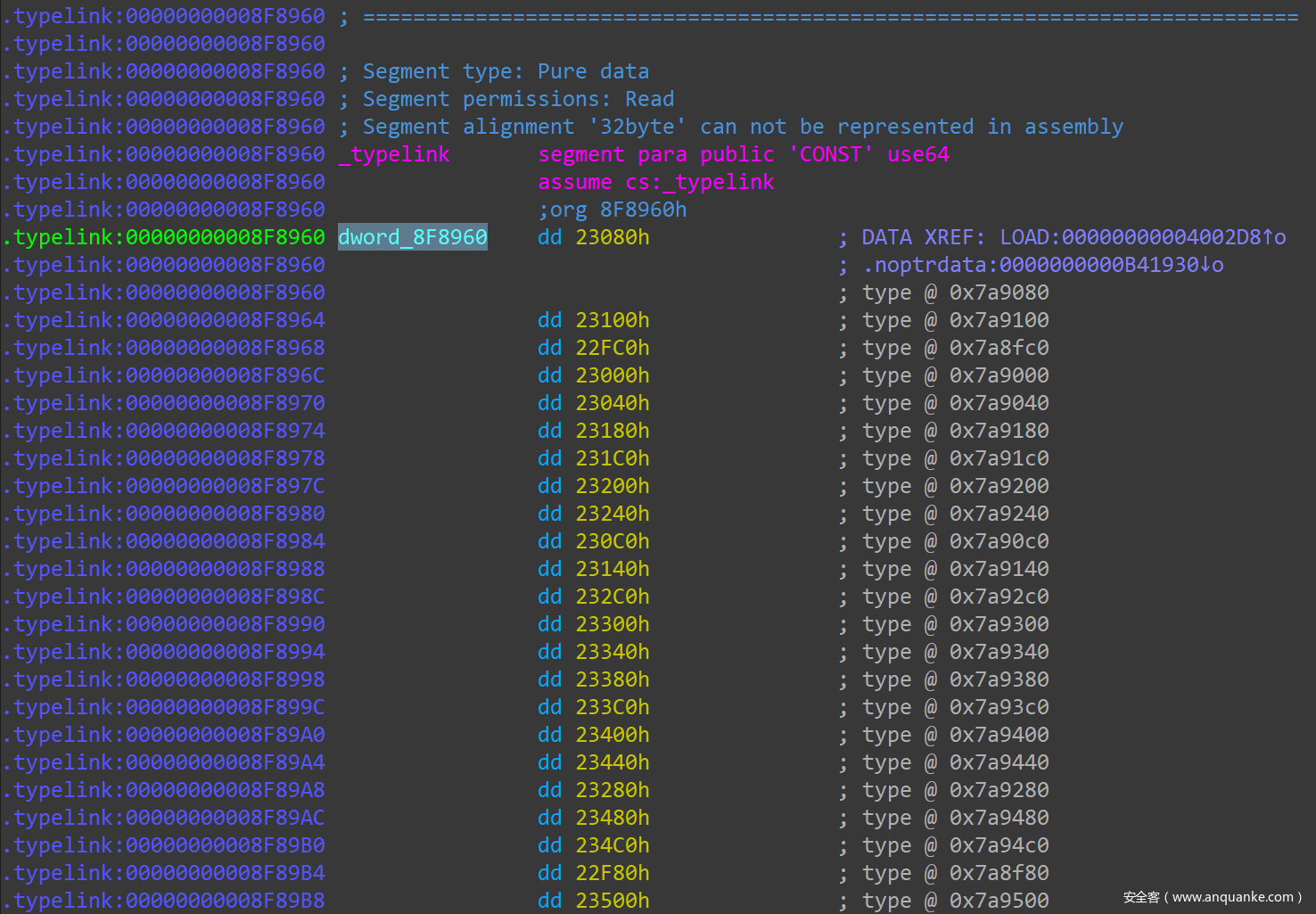Select the 231C0h data value
1316x914 pixels.
click(612, 458)
